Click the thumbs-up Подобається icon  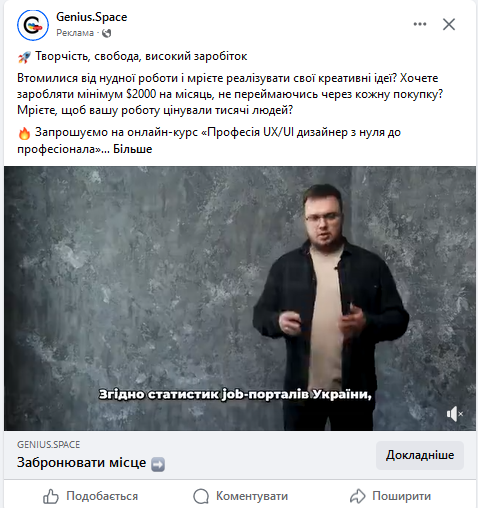click(51, 496)
